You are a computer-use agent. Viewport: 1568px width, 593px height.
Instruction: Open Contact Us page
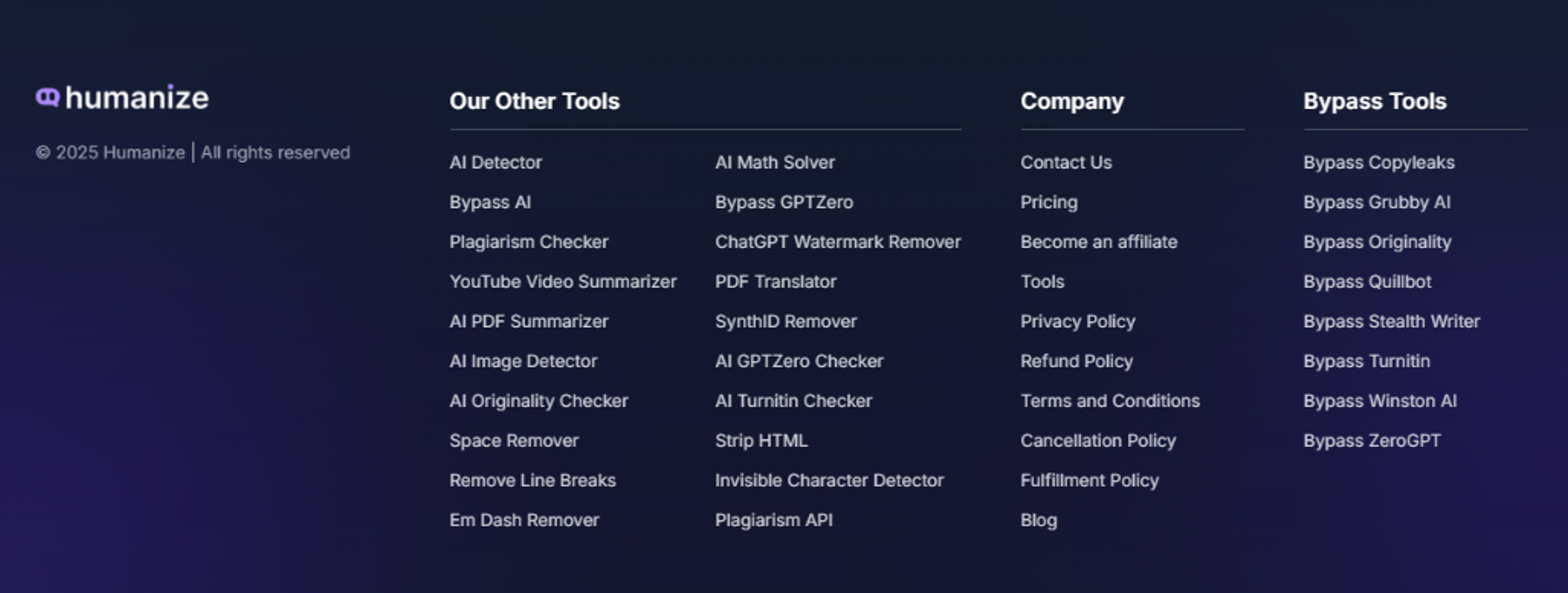(x=1066, y=162)
